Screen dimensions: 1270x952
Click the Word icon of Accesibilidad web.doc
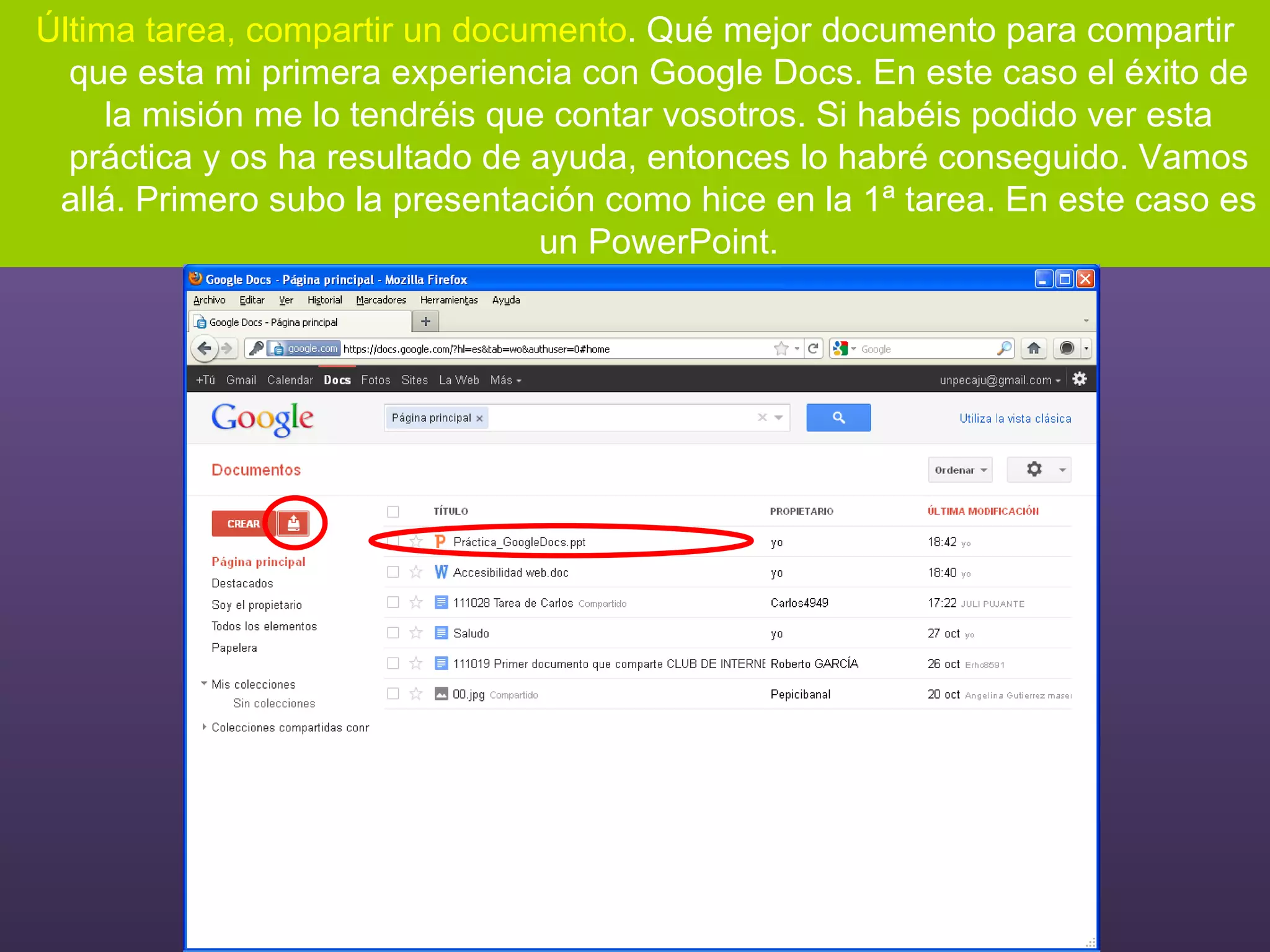[x=441, y=572]
